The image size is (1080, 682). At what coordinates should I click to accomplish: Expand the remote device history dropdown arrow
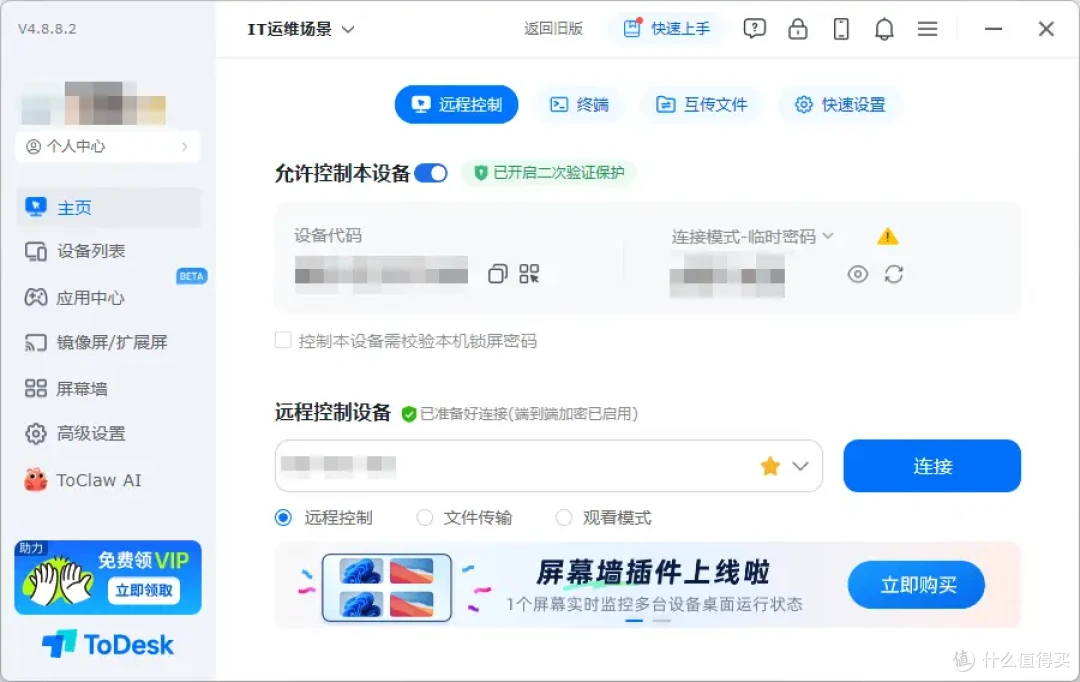[x=800, y=466]
